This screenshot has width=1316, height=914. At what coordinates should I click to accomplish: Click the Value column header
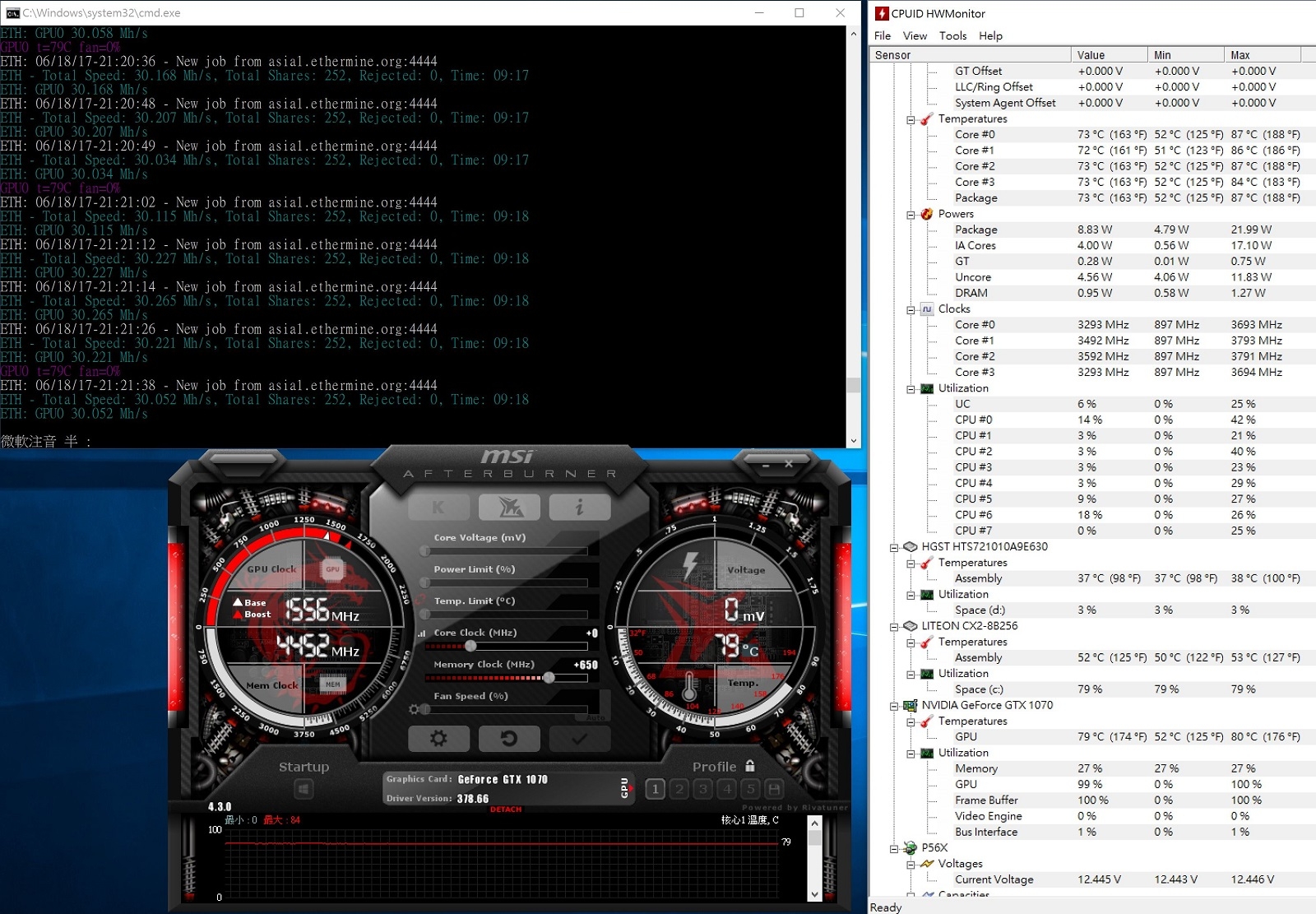pos(1109,55)
